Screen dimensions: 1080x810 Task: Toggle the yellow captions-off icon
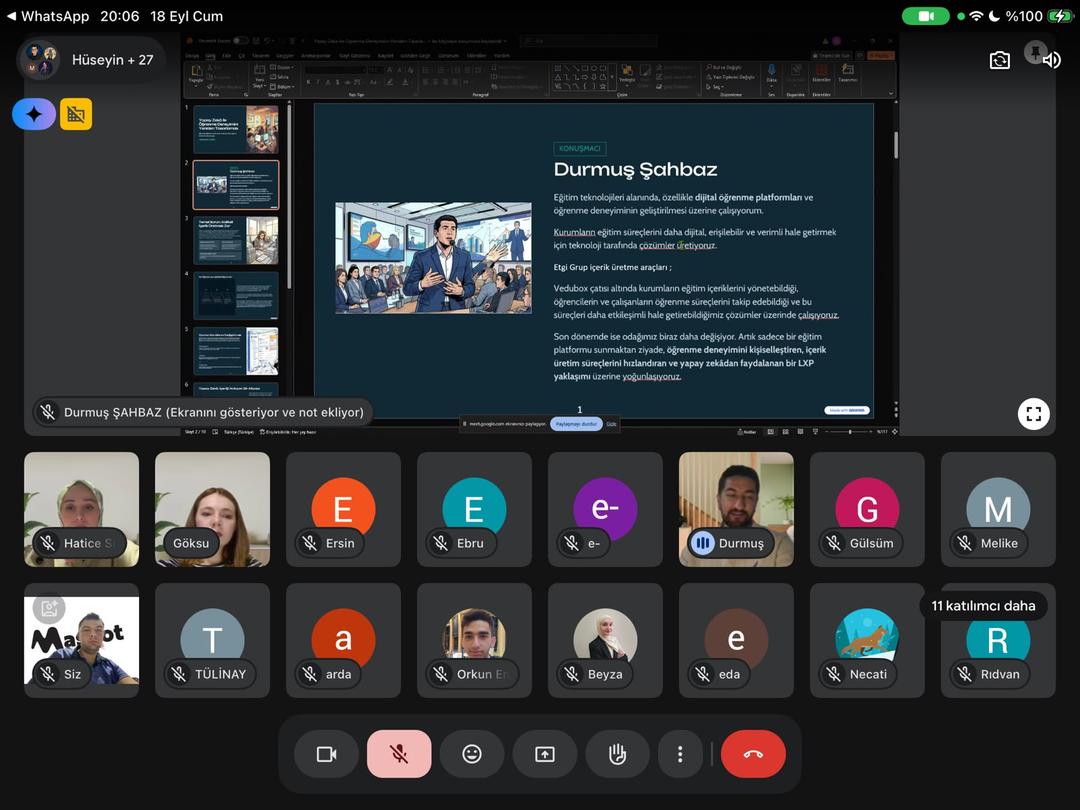tap(76, 114)
